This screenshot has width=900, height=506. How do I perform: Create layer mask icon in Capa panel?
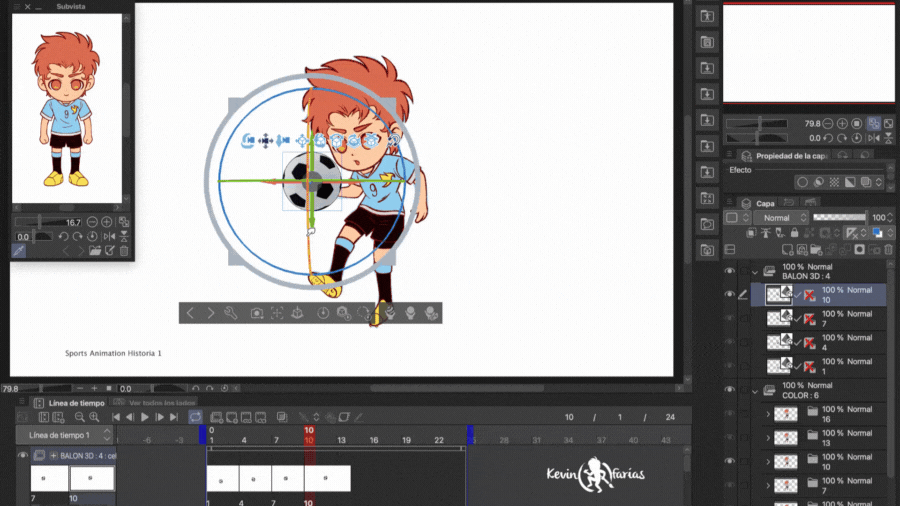pos(859,250)
